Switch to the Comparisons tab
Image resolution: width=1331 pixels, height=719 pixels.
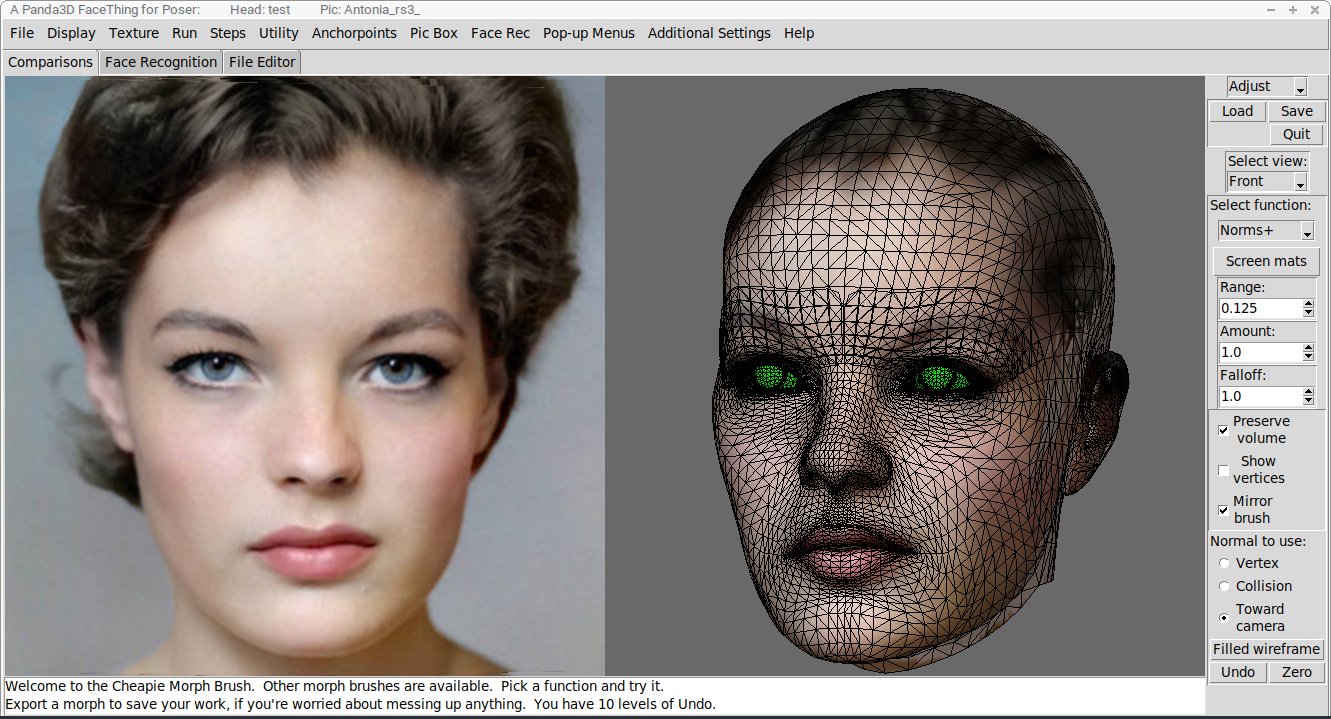(50, 62)
